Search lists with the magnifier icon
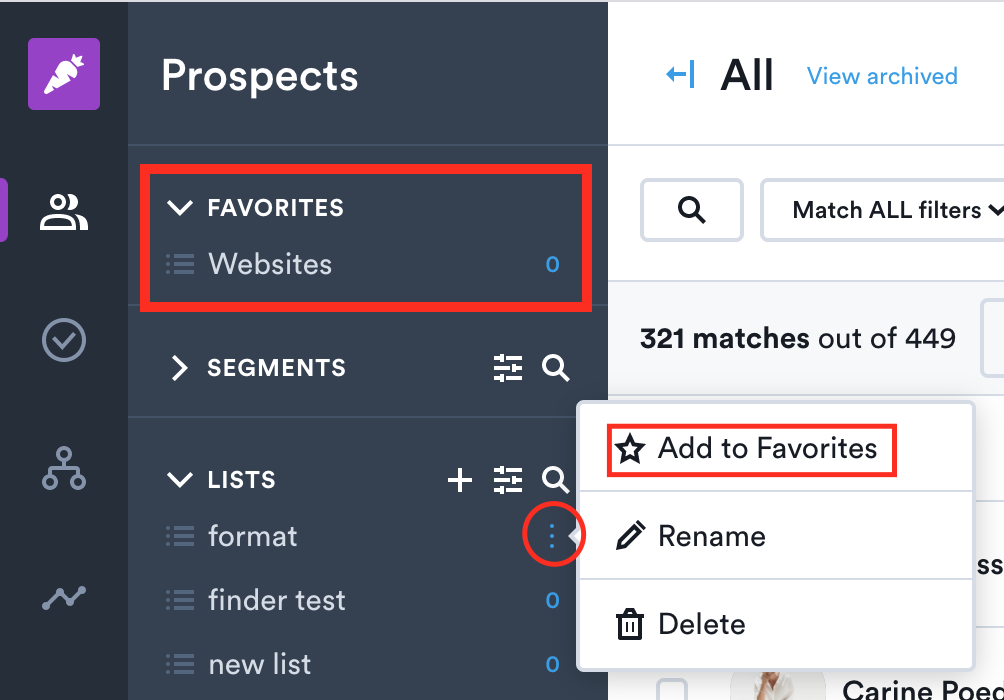Screen dimensions: 1004x700 click(x=555, y=480)
